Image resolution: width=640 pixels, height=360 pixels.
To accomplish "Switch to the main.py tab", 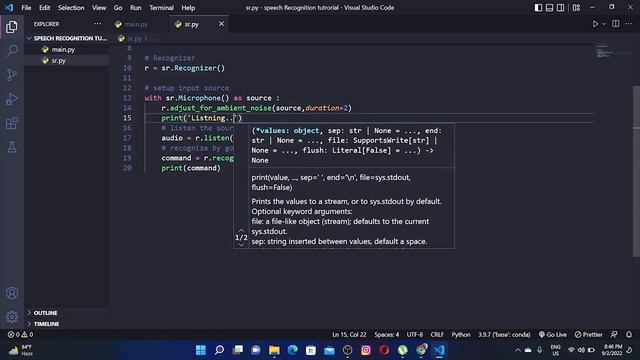I will click(x=136, y=24).
